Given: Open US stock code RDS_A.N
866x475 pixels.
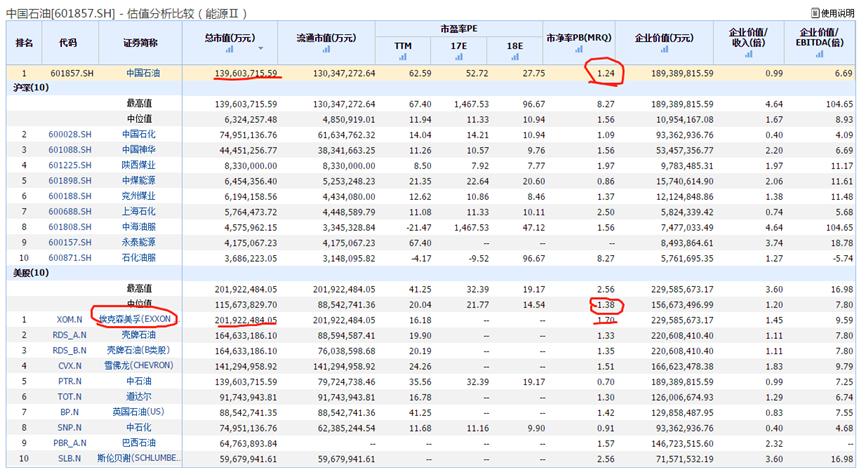Looking at the screenshot, I should tap(69, 335).
